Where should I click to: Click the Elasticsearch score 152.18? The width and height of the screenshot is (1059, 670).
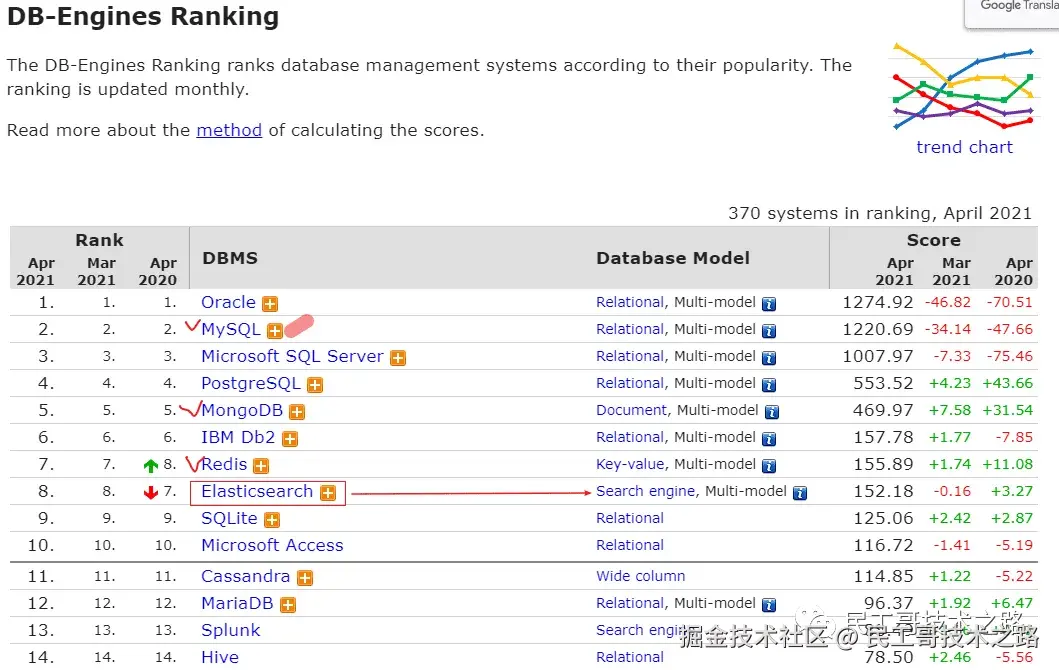(883, 491)
